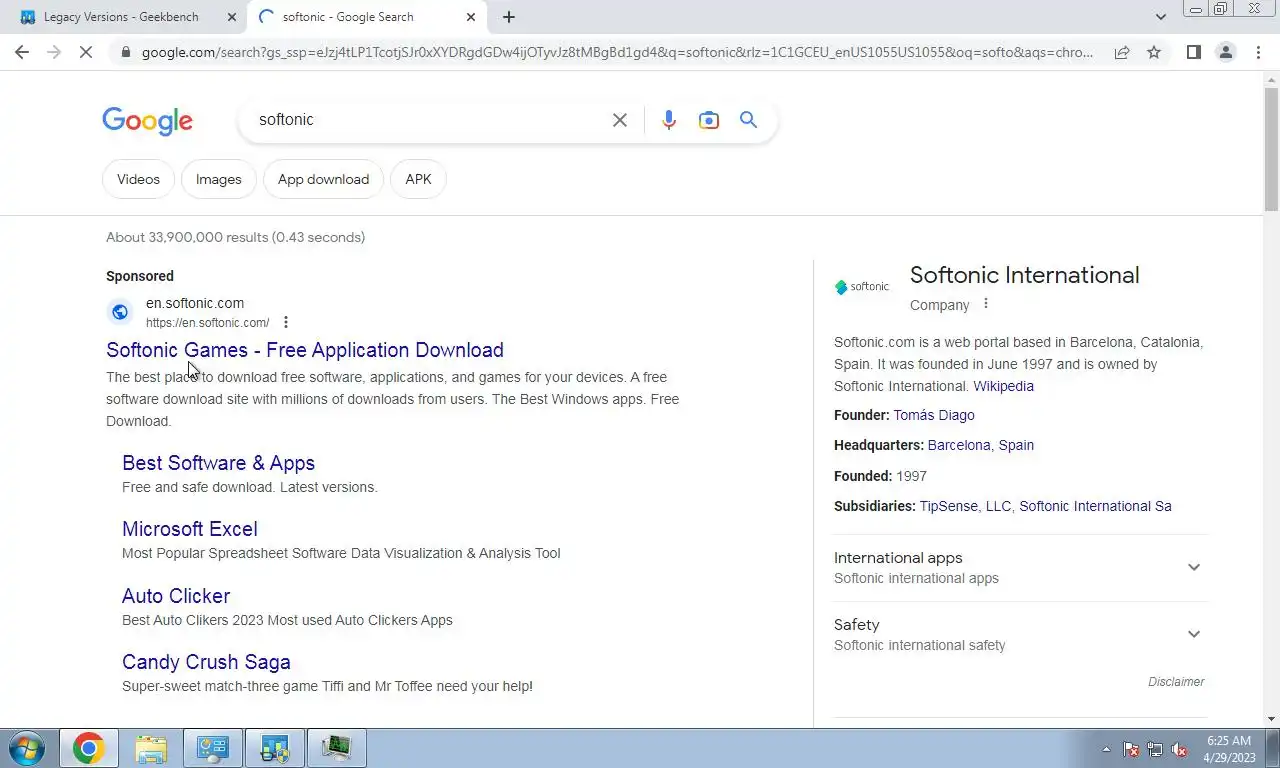Filter results by Images

tap(218, 179)
